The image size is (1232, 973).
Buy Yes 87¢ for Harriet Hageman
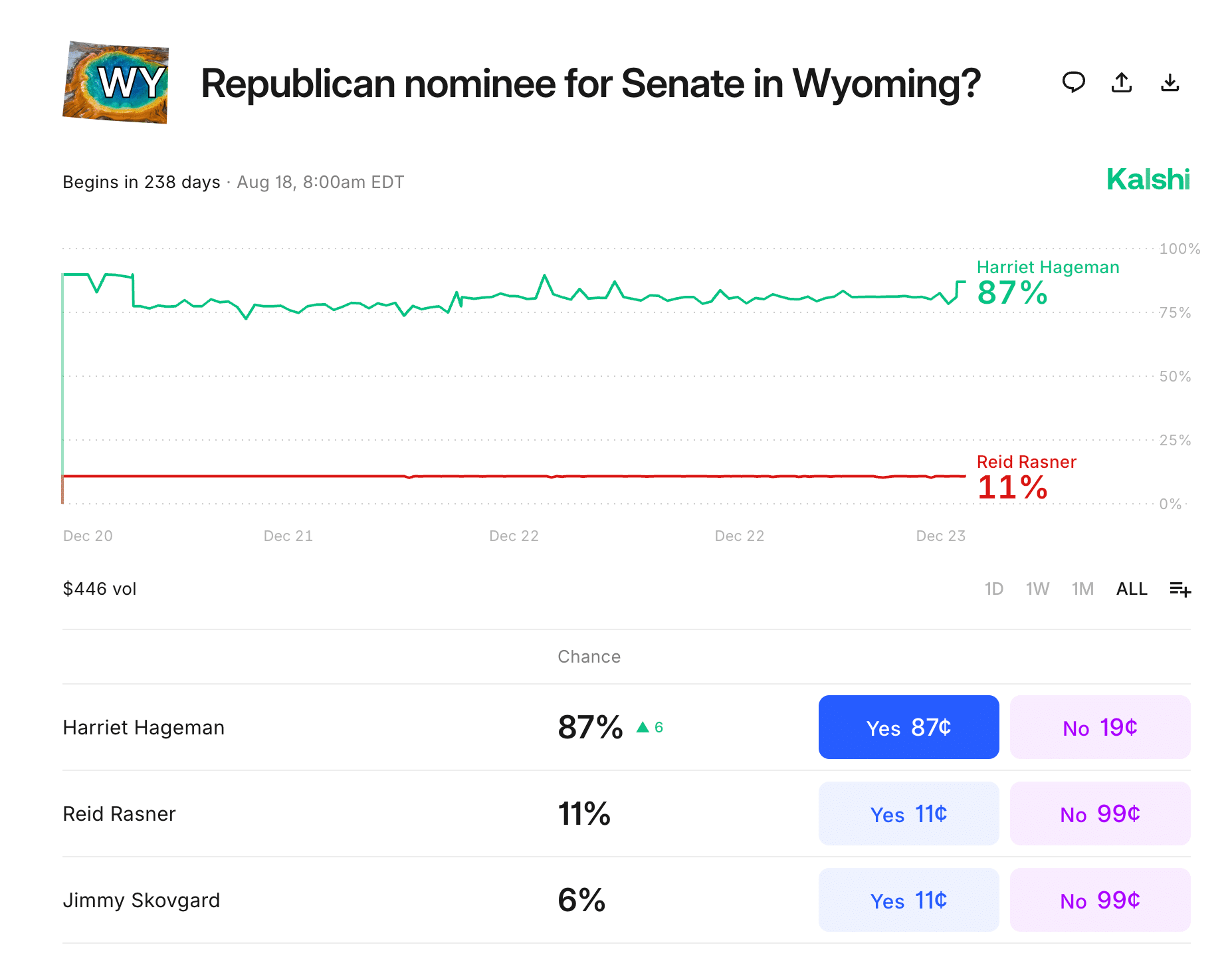908,727
